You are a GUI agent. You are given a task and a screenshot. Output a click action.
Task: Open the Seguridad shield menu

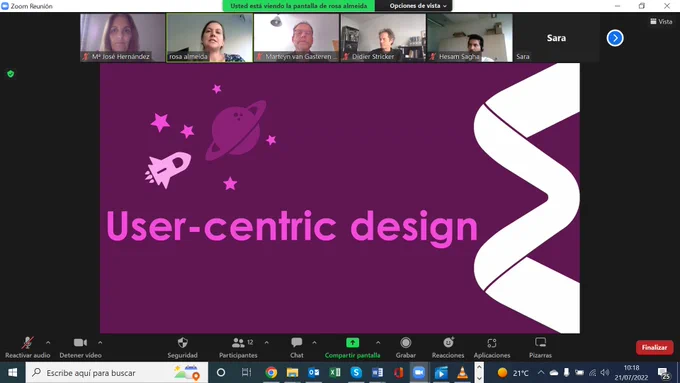click(x=183, y=347)
